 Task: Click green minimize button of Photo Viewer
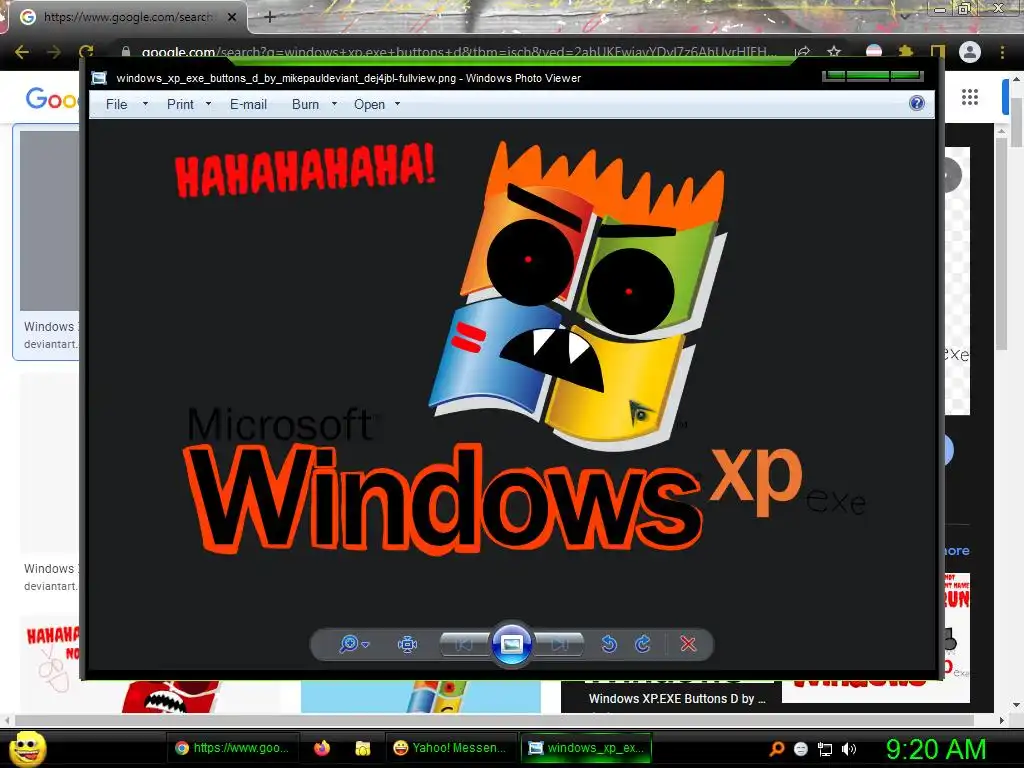coord(835,76)
